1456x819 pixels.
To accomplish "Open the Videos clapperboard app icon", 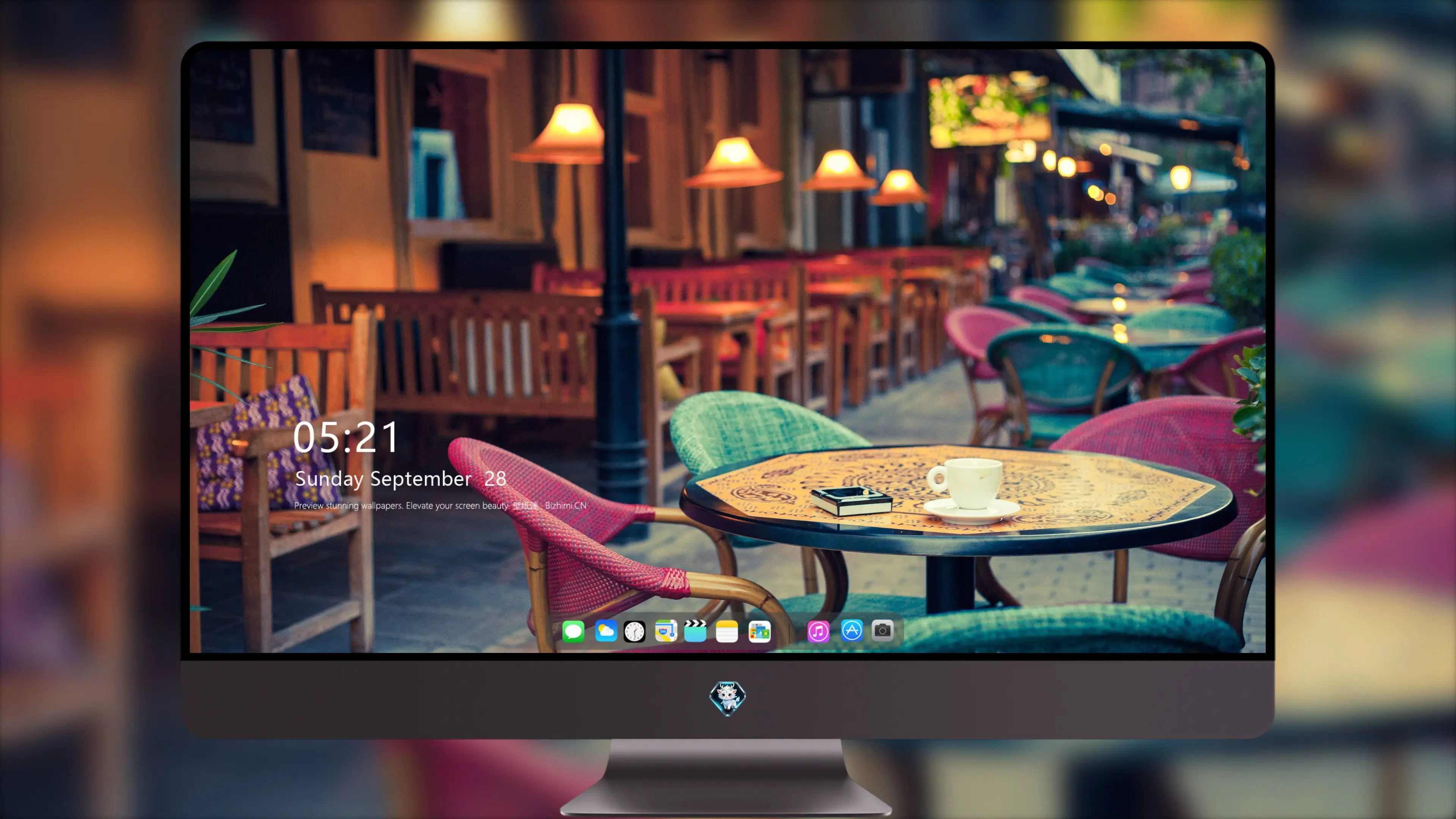I will coord(695,631).
